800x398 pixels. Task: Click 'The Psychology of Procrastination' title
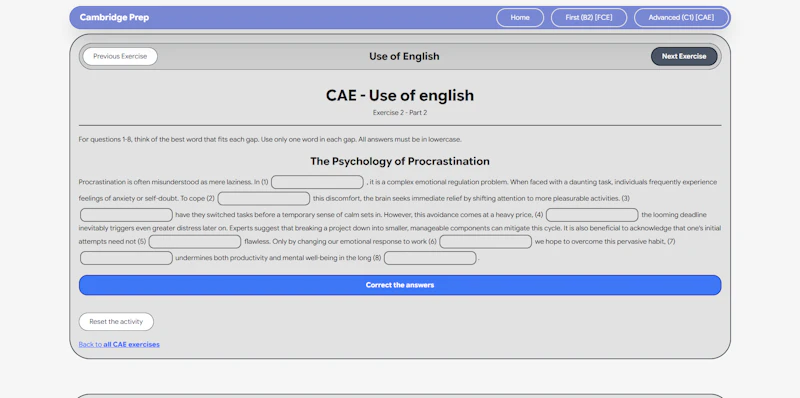pyautogui.click(x=400, y=161)
